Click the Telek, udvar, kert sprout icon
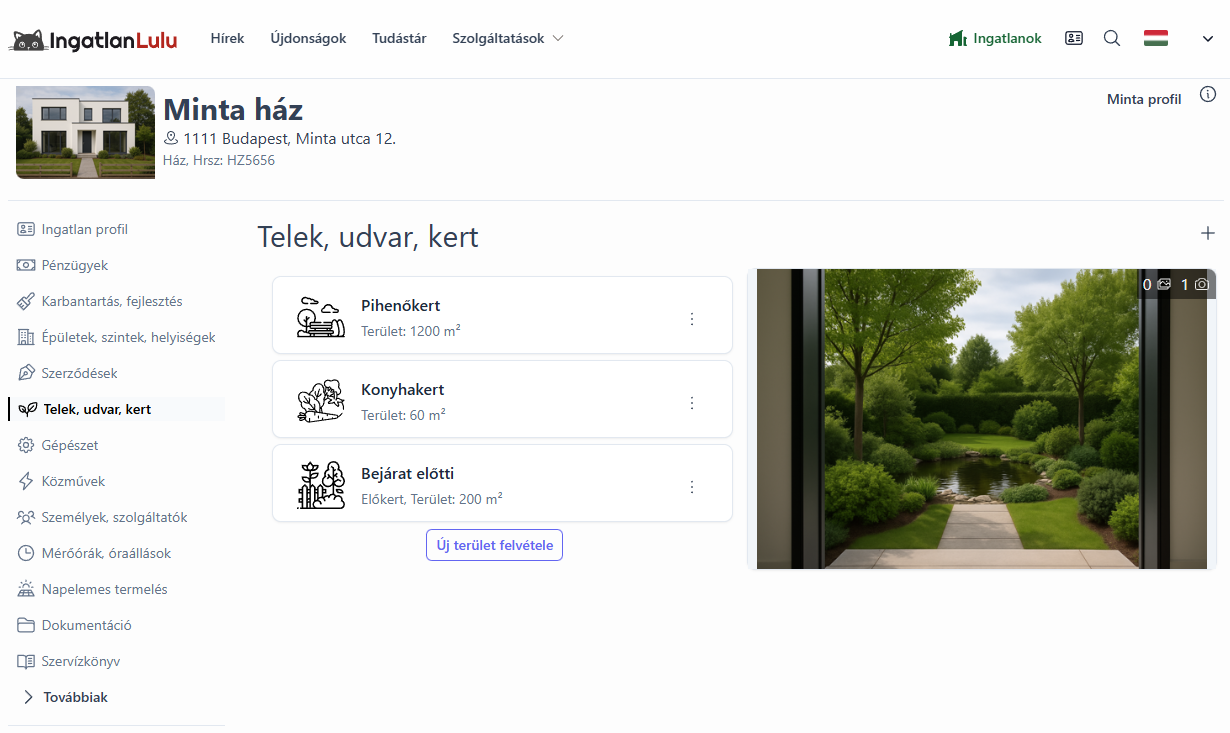Image resolution: width=1230 pixels, height=733 pixels. (28, 409)
